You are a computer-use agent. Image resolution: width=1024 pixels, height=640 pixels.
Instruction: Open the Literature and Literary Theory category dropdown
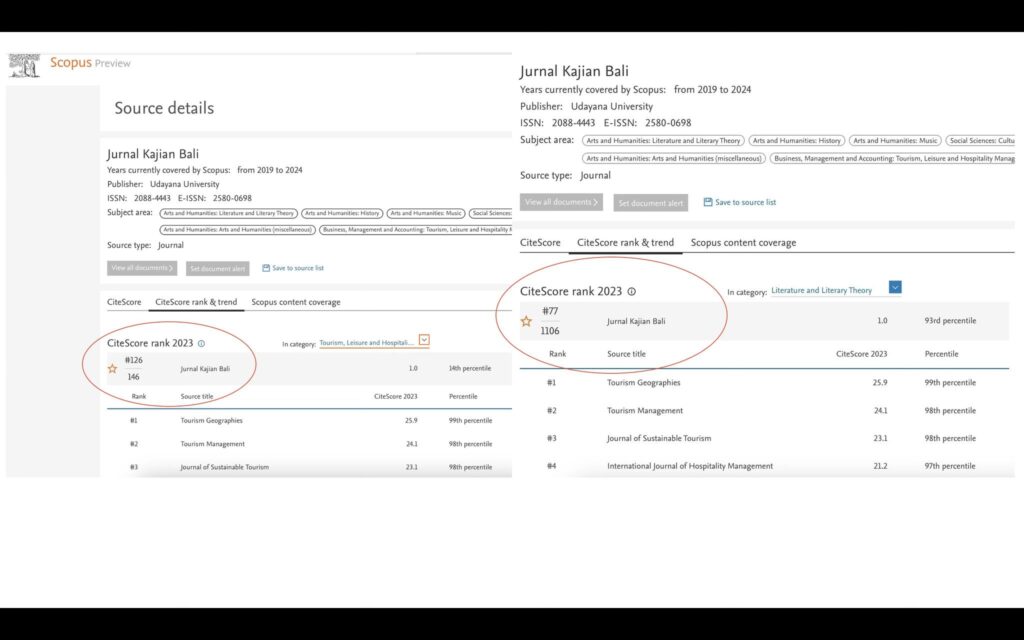pyautogui.click(x=895, y=287)
